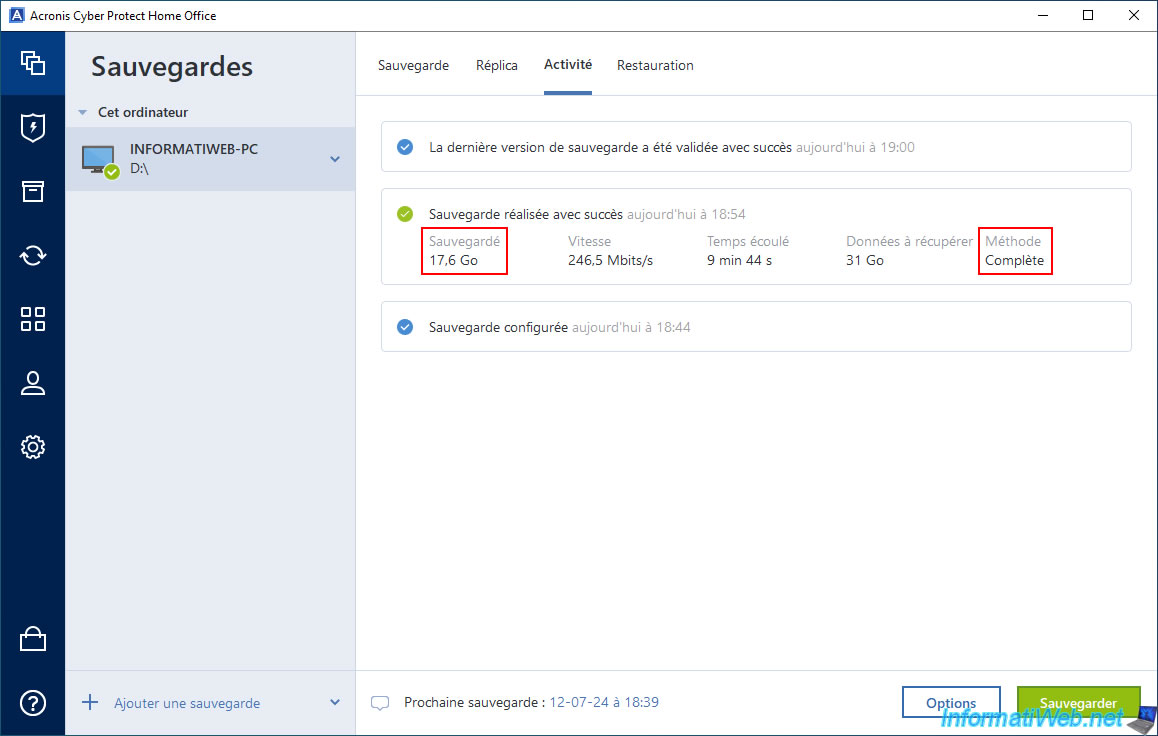Switch to the Réplica tab
This screenshot has height=736, width=1158.
point(496,65)
